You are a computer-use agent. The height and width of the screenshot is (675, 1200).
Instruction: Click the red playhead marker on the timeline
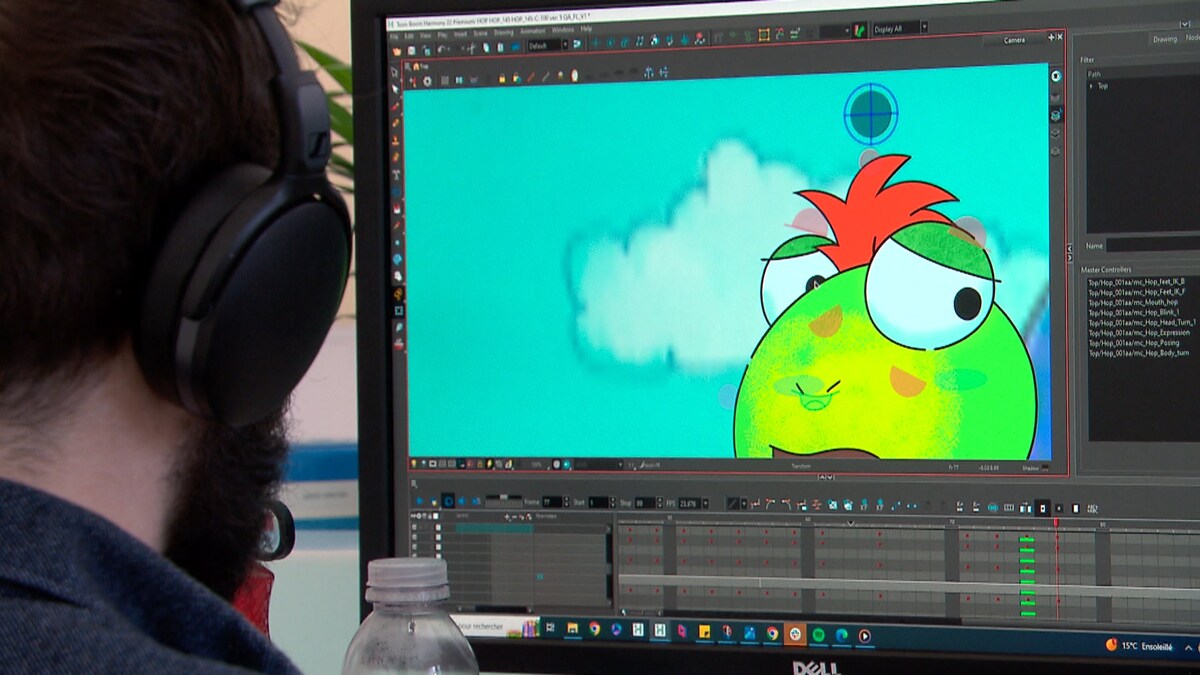click(x=1056, y=522)
